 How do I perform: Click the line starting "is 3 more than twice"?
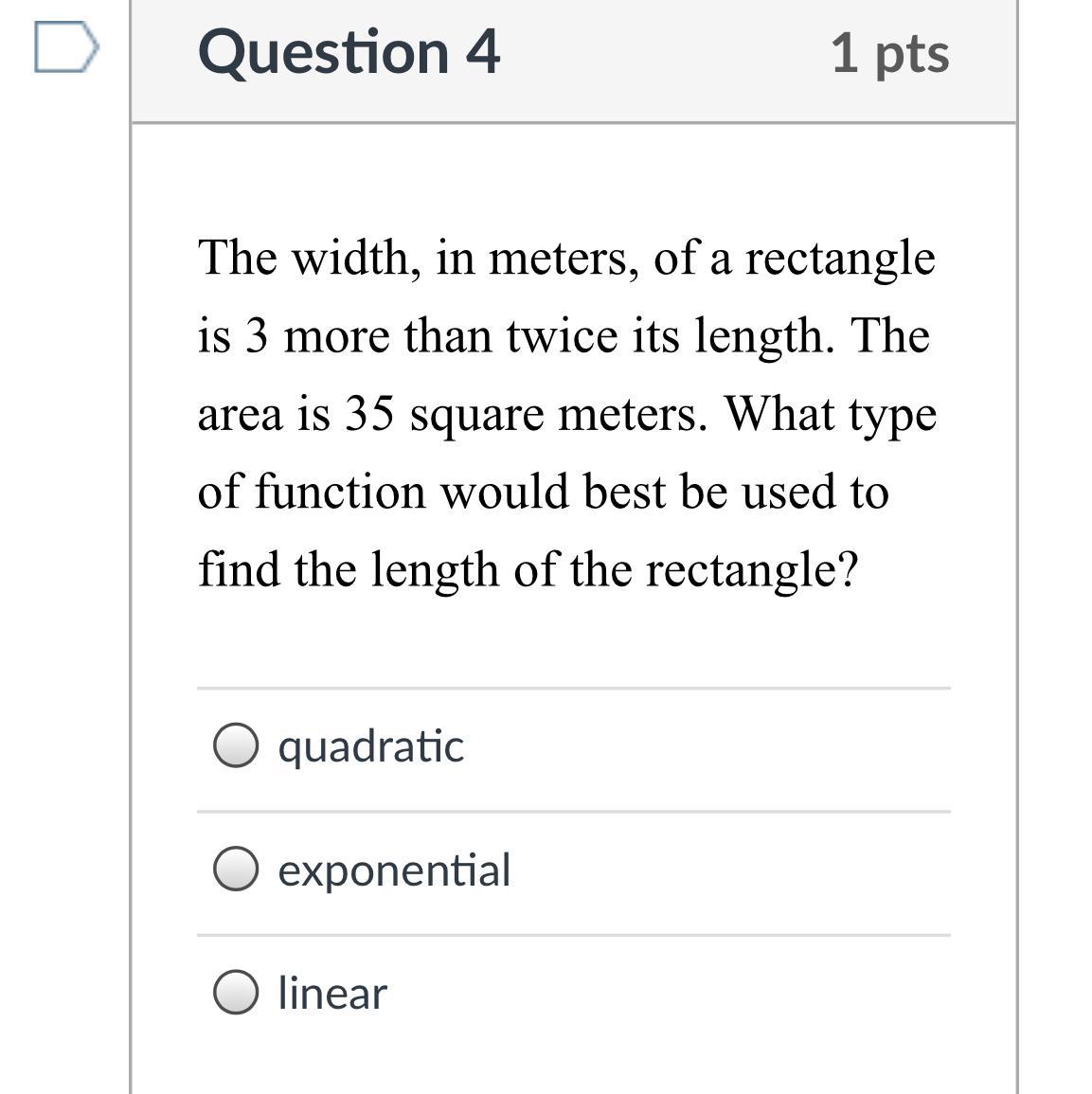click(x=564, y=336)
